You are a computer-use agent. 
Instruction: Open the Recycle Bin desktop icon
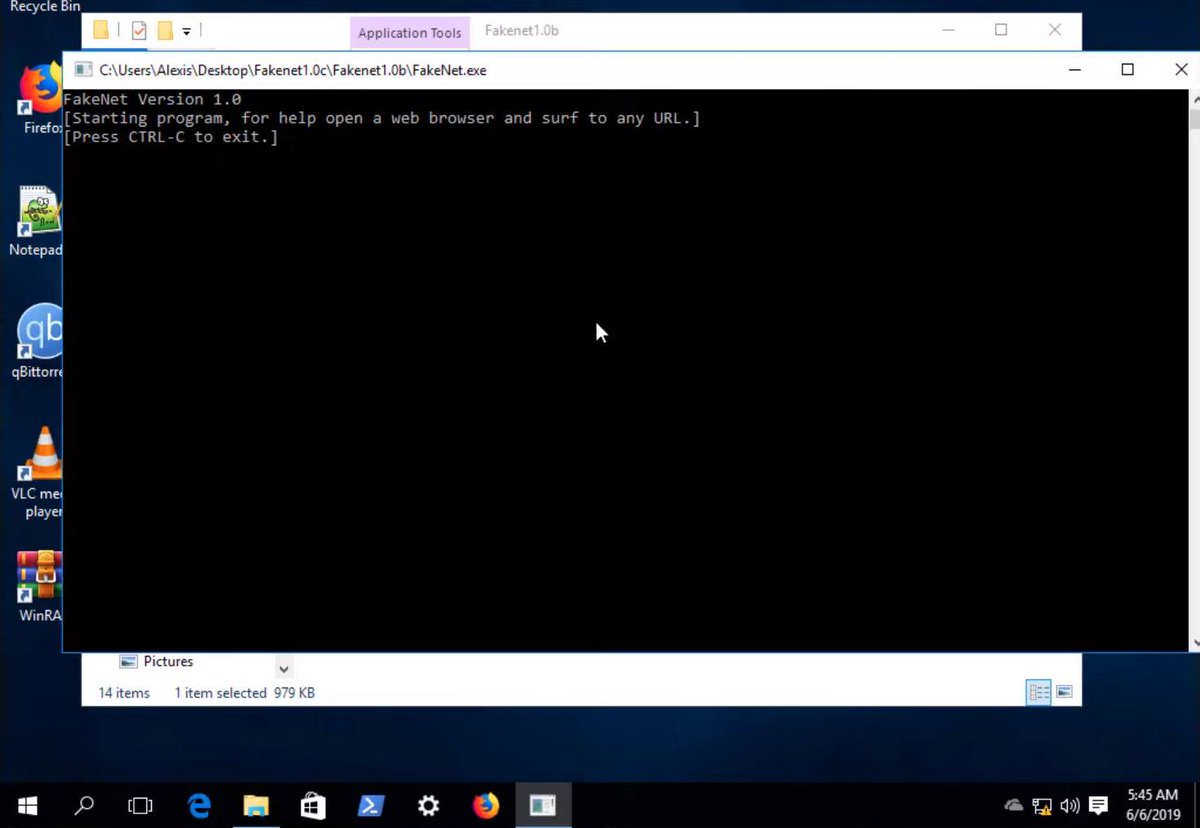pos(44,6)
